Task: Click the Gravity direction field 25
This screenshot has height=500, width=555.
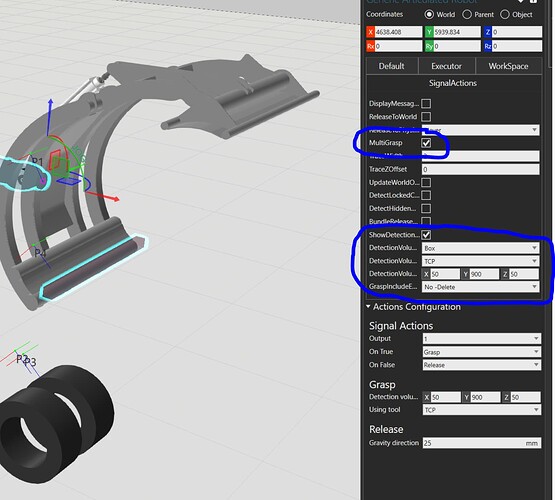Action: tap(481, 443)
